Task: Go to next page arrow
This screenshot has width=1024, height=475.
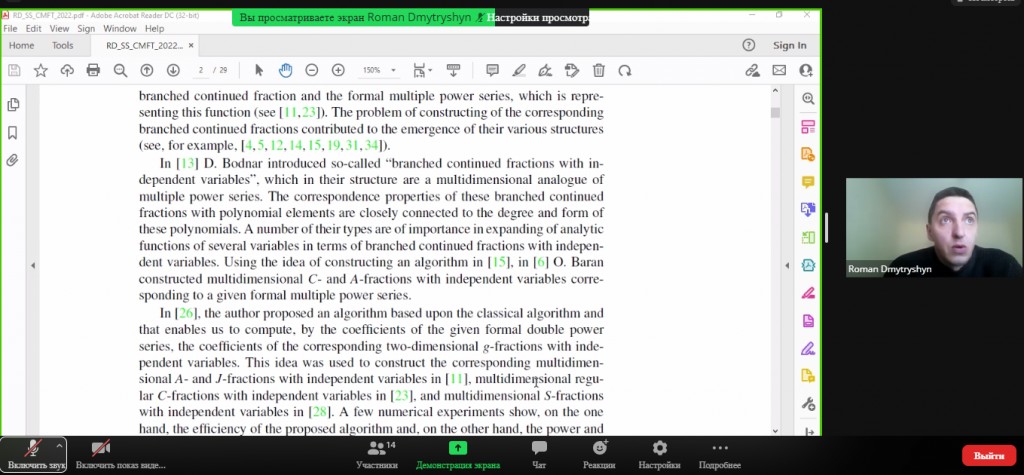Action: [173, 70]
